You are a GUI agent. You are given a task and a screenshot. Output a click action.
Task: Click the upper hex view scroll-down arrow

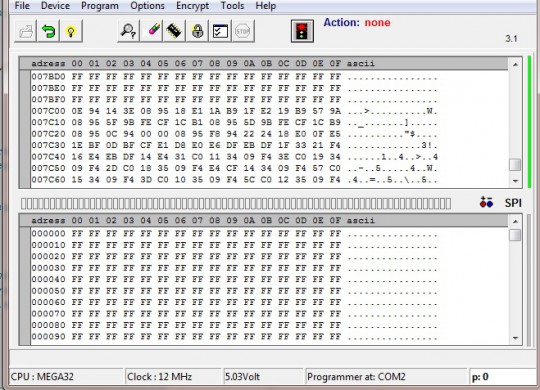(x=515, y=181)
